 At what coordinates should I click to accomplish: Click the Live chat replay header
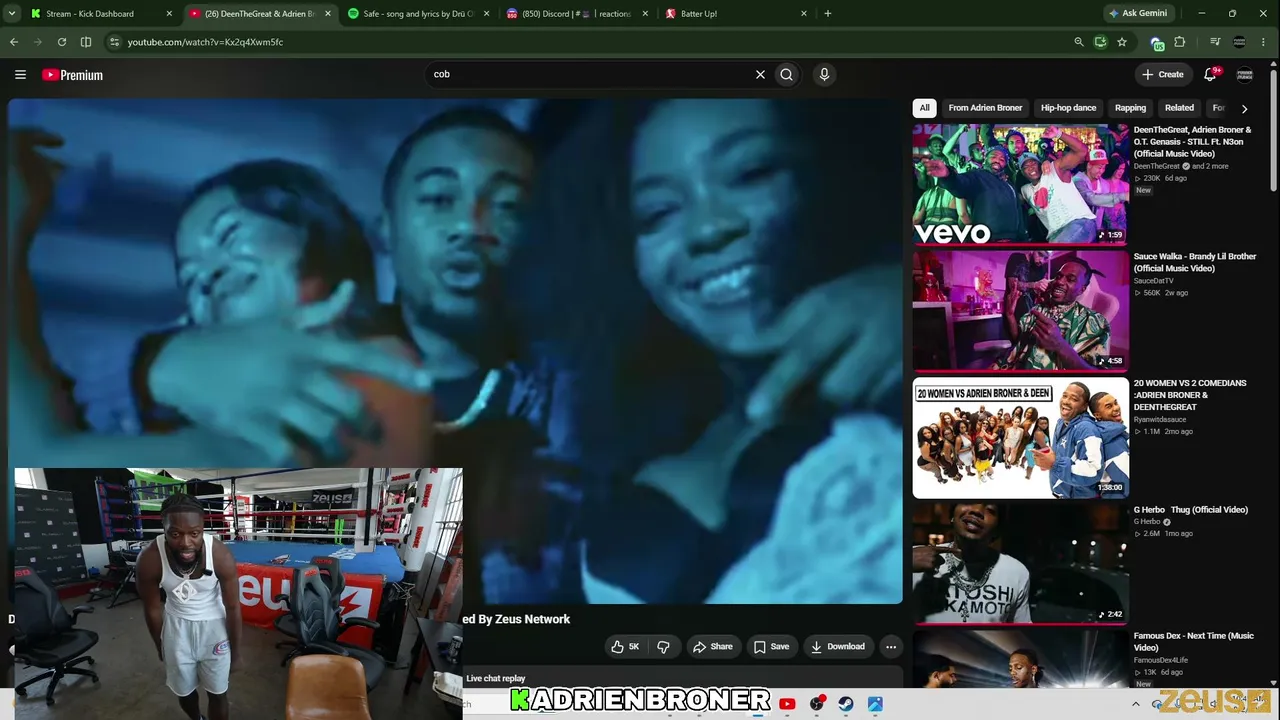click(496, 679)
